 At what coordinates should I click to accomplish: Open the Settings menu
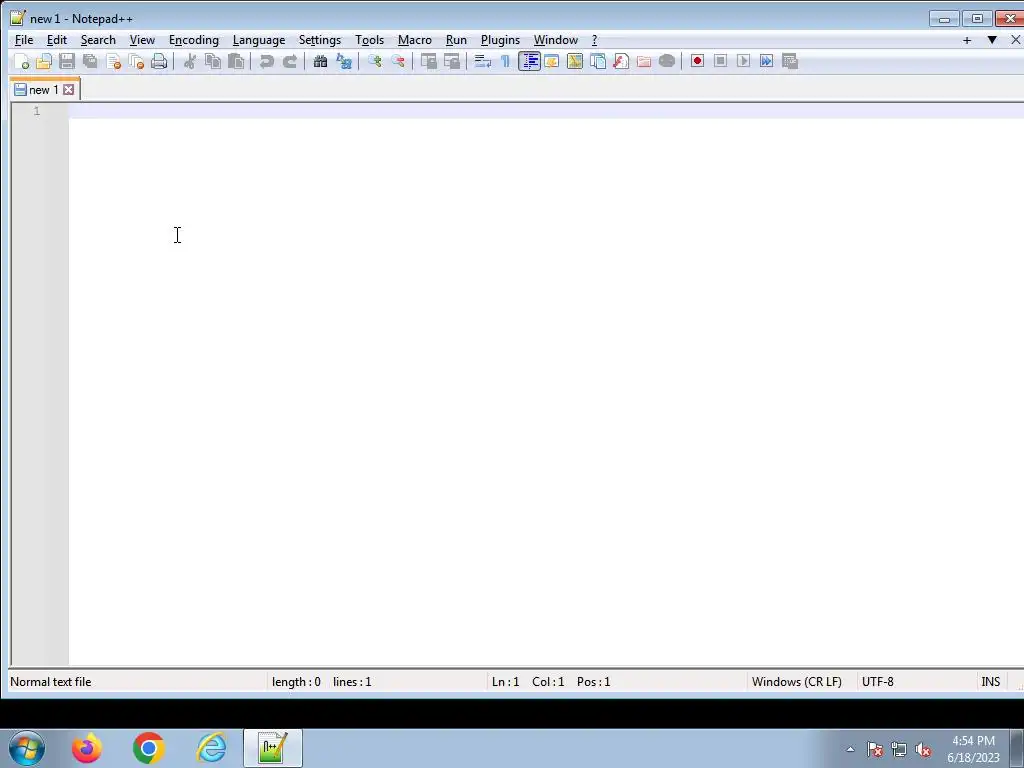click(x=320, y=40)
